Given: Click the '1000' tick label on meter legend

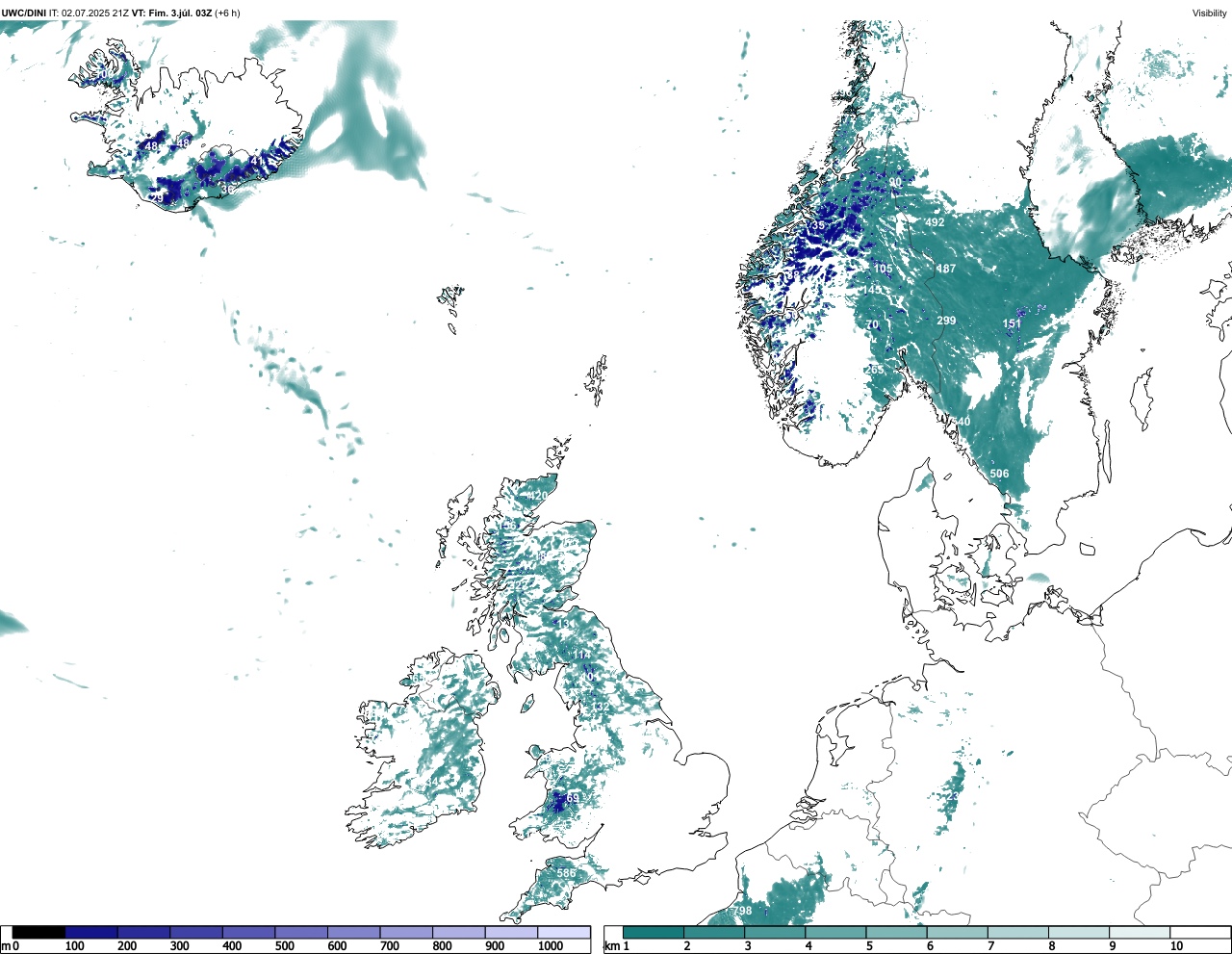Looking at the screenshot, I should [x=551, y=946].
